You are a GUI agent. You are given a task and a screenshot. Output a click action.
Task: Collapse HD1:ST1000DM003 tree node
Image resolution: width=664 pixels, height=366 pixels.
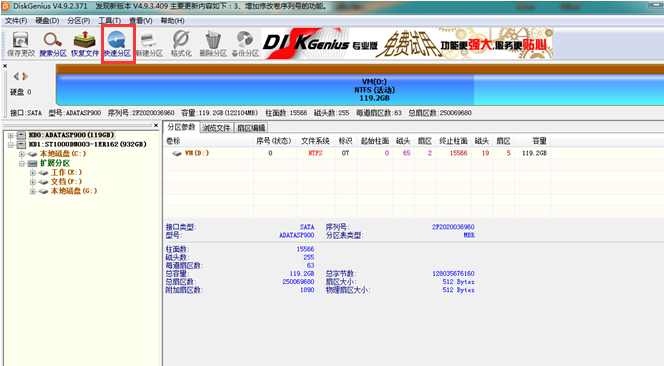click(11, 145)
